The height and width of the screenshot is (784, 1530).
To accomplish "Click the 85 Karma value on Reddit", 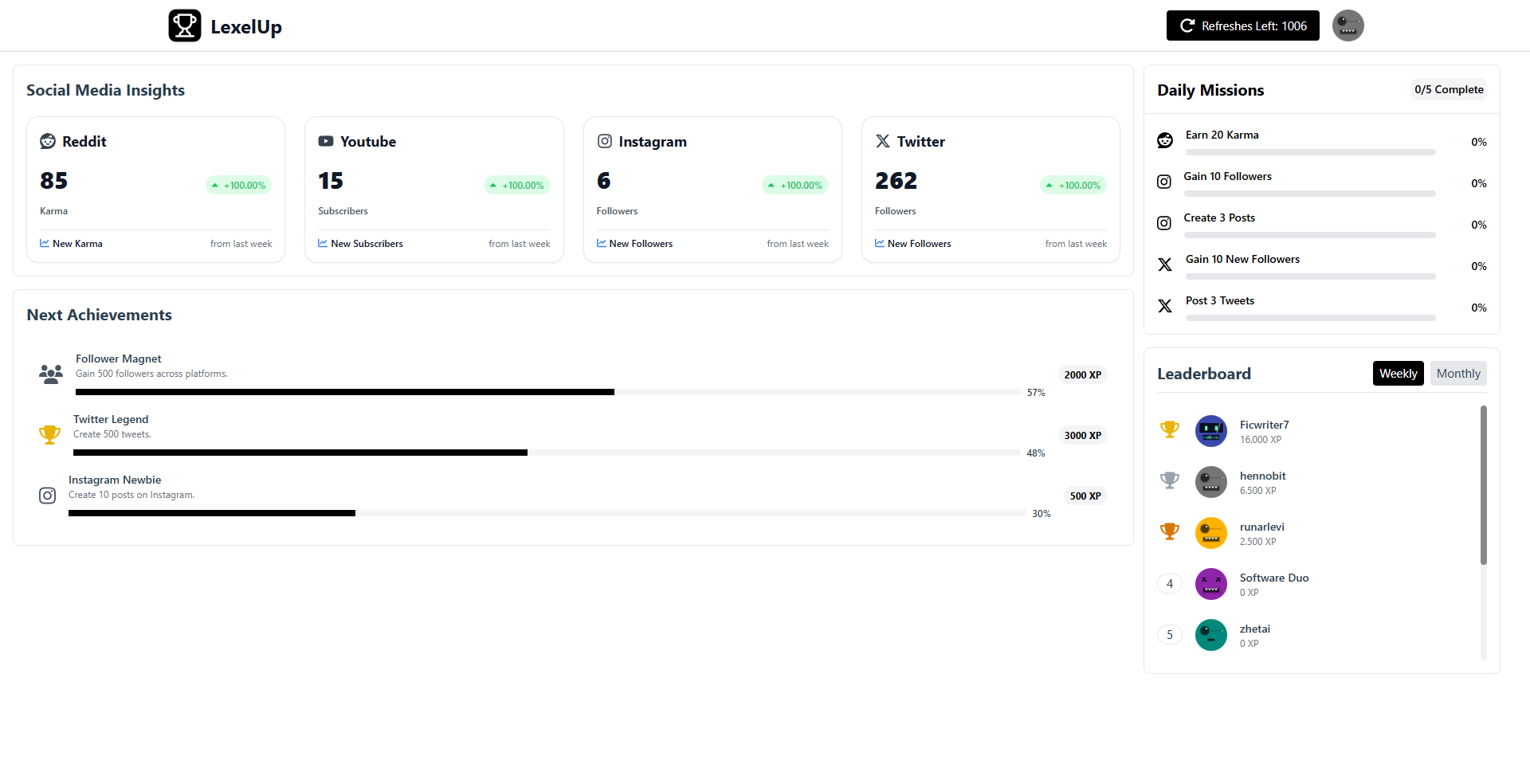I will tap(53, 181).
